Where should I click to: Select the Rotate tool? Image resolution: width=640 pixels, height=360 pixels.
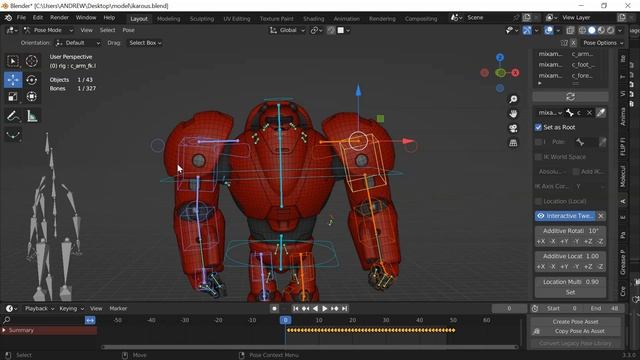[31, 80]
